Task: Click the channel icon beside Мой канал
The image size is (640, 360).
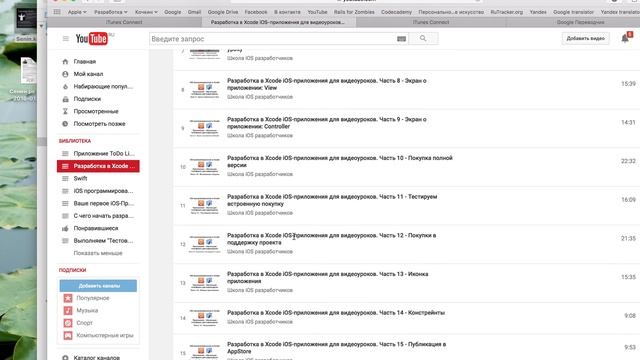Action: coord(65,74)
